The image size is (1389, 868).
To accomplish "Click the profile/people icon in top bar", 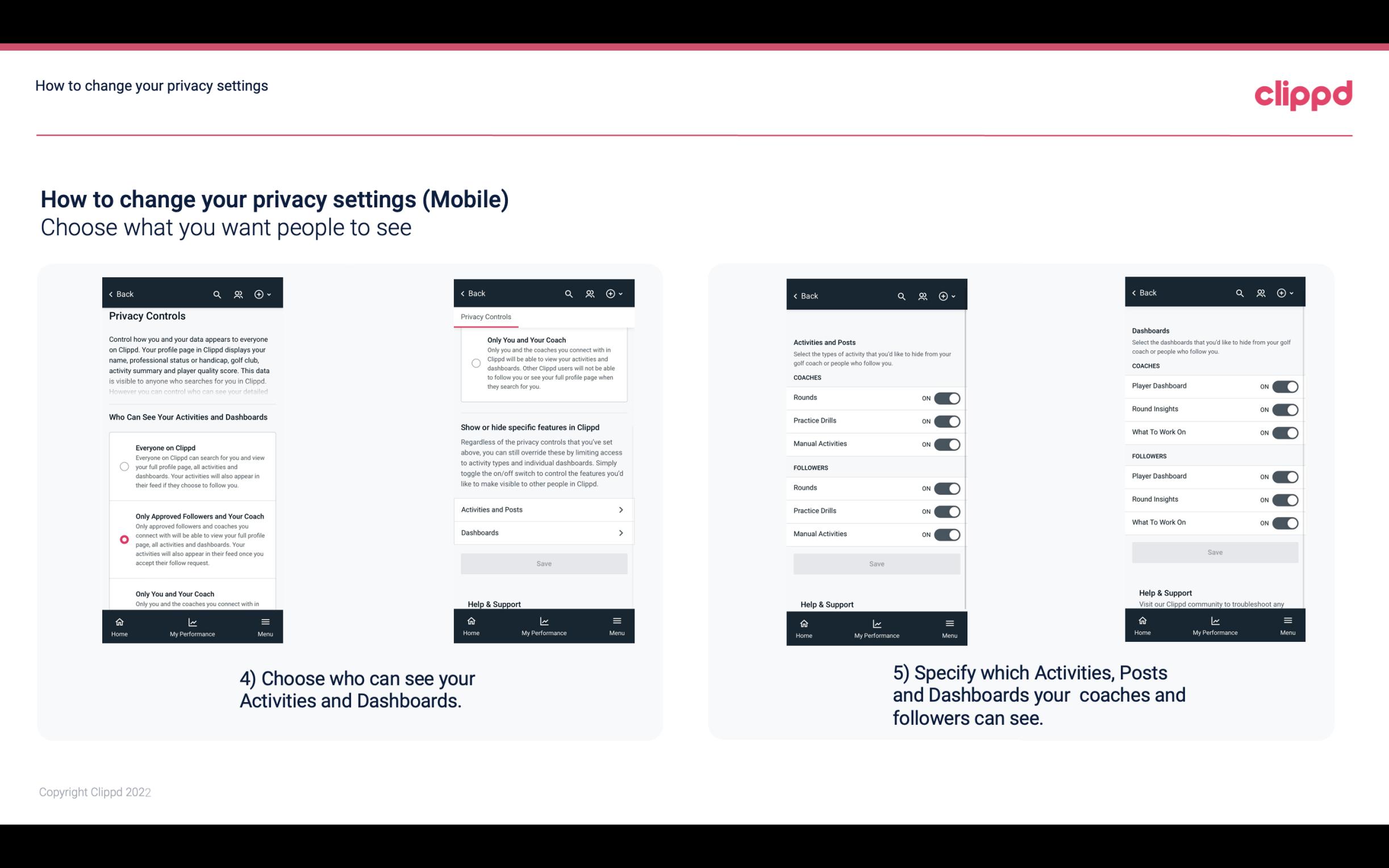I will (x=239, y=294).
